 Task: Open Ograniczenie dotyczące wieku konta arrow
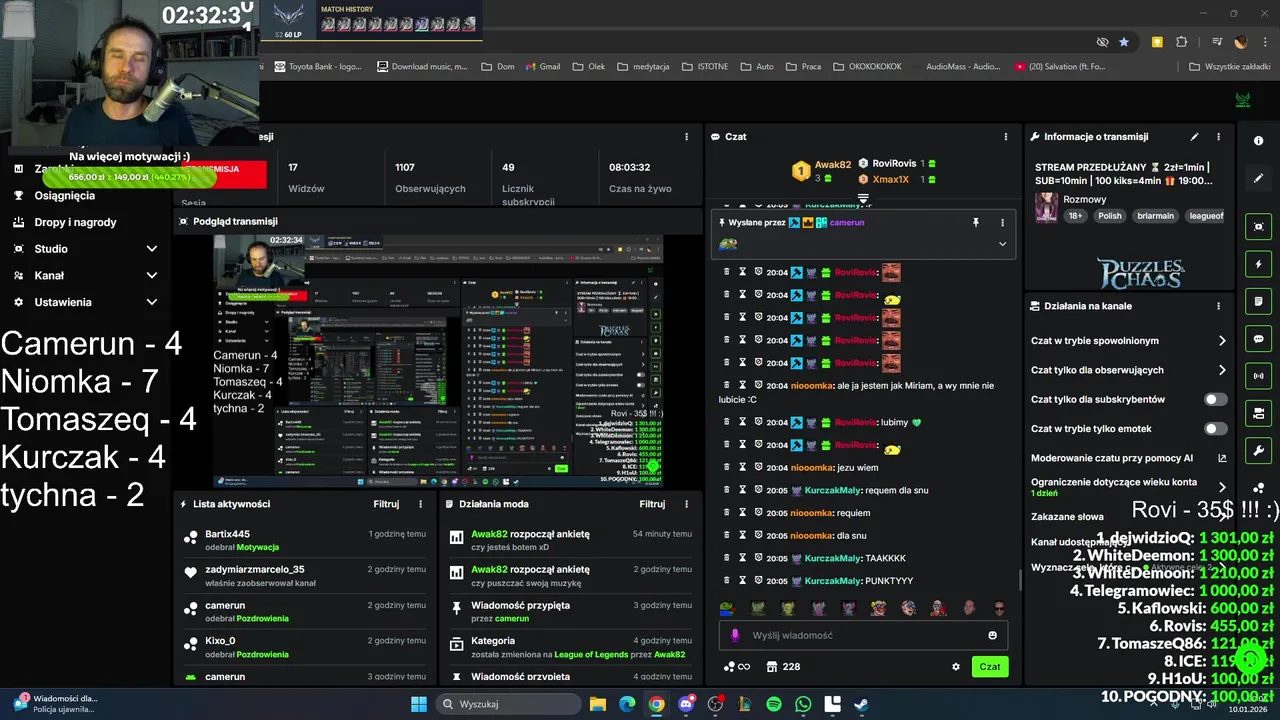pos(1222,487)
